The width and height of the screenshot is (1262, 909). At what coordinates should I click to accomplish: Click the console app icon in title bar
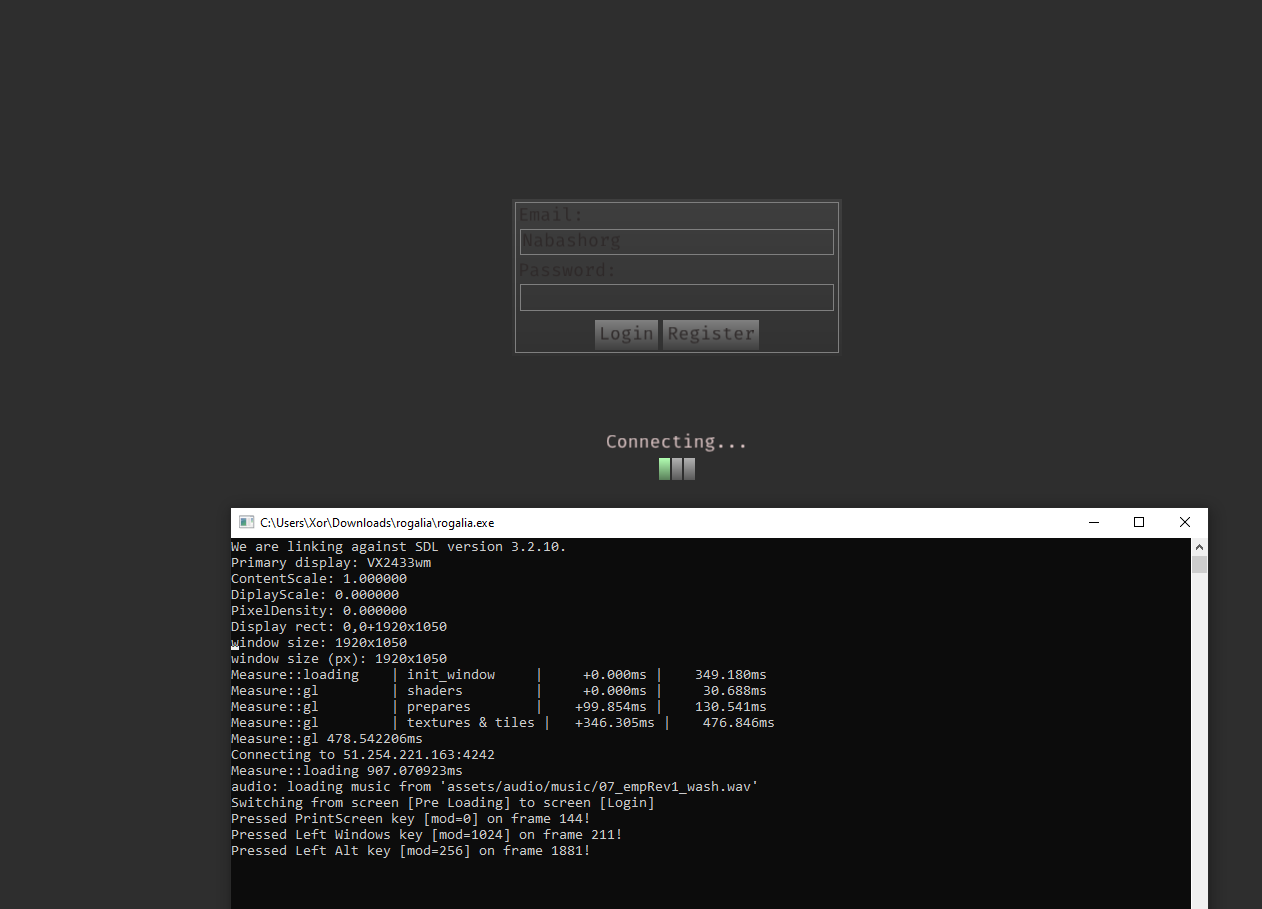pyautogui.click(x=246, y=522)
